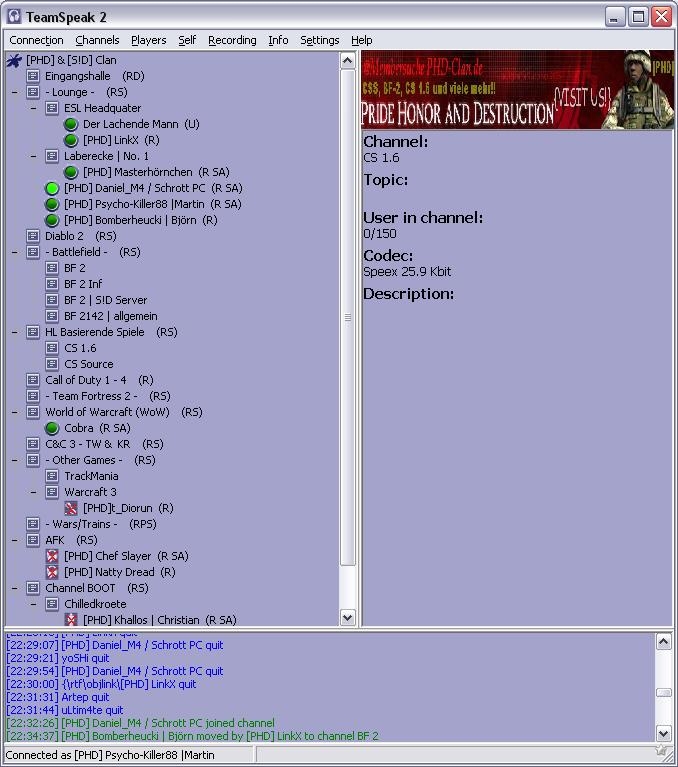Select the Diablo 2 channel
Screen dimensions: 678x767
(64, 236)
